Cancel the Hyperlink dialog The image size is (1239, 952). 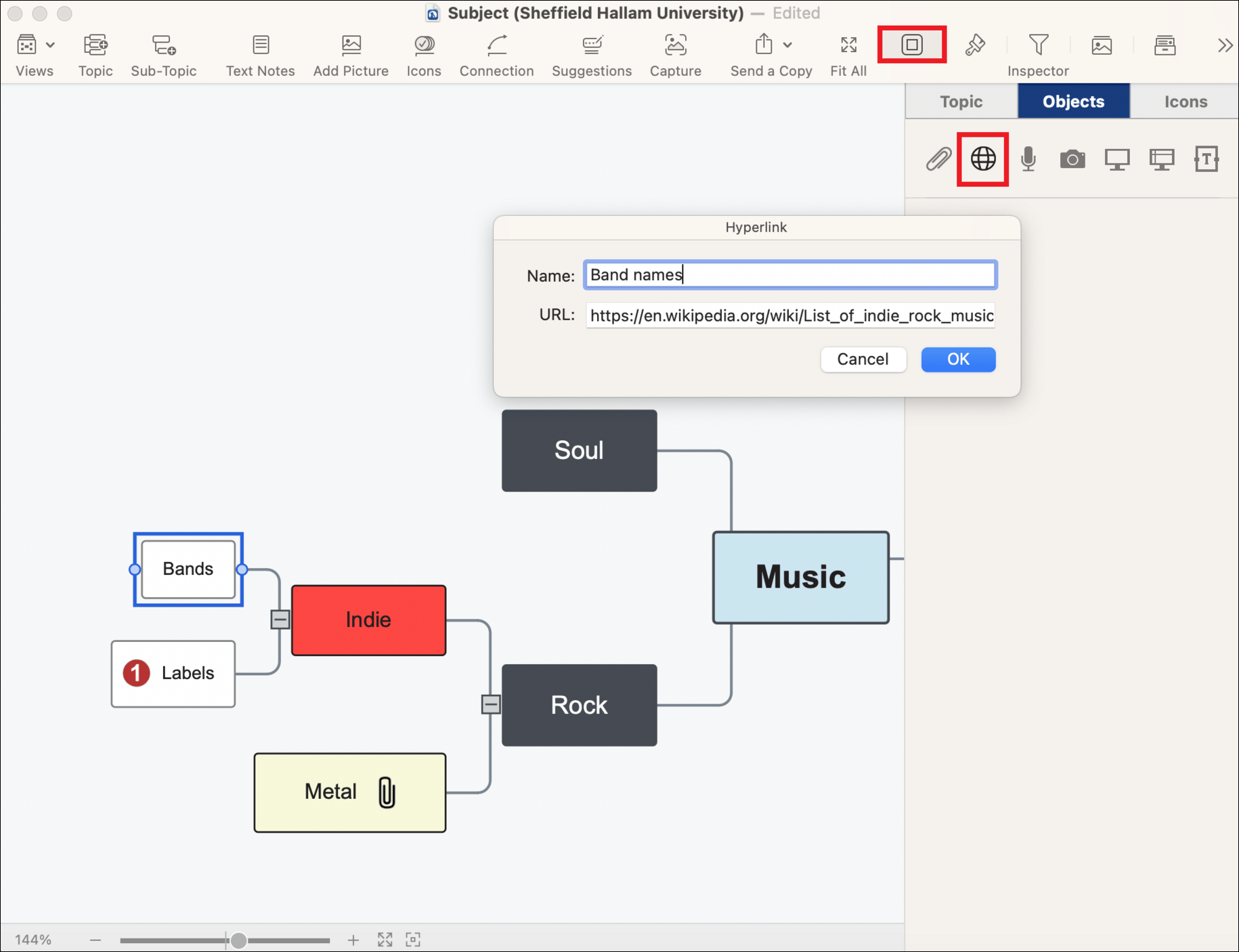coord(863,360)
